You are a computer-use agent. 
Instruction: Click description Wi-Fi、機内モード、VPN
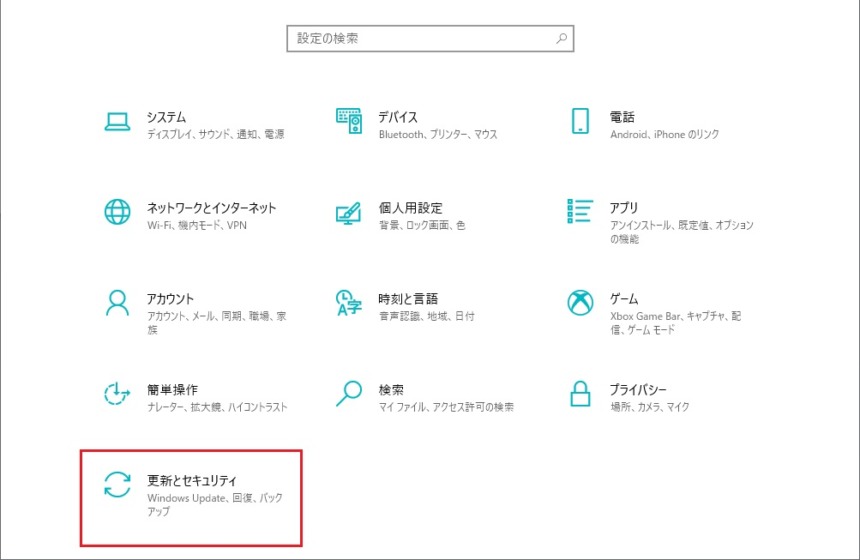pos(197,225)
